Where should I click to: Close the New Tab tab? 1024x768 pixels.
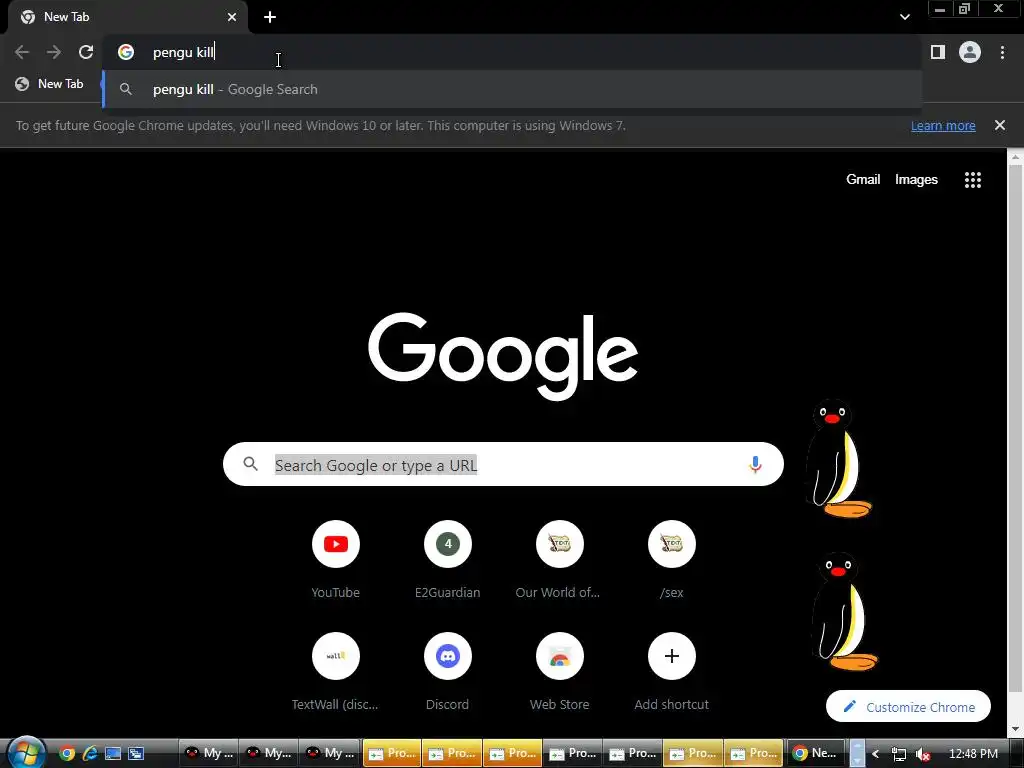click(x=232, y=17)
